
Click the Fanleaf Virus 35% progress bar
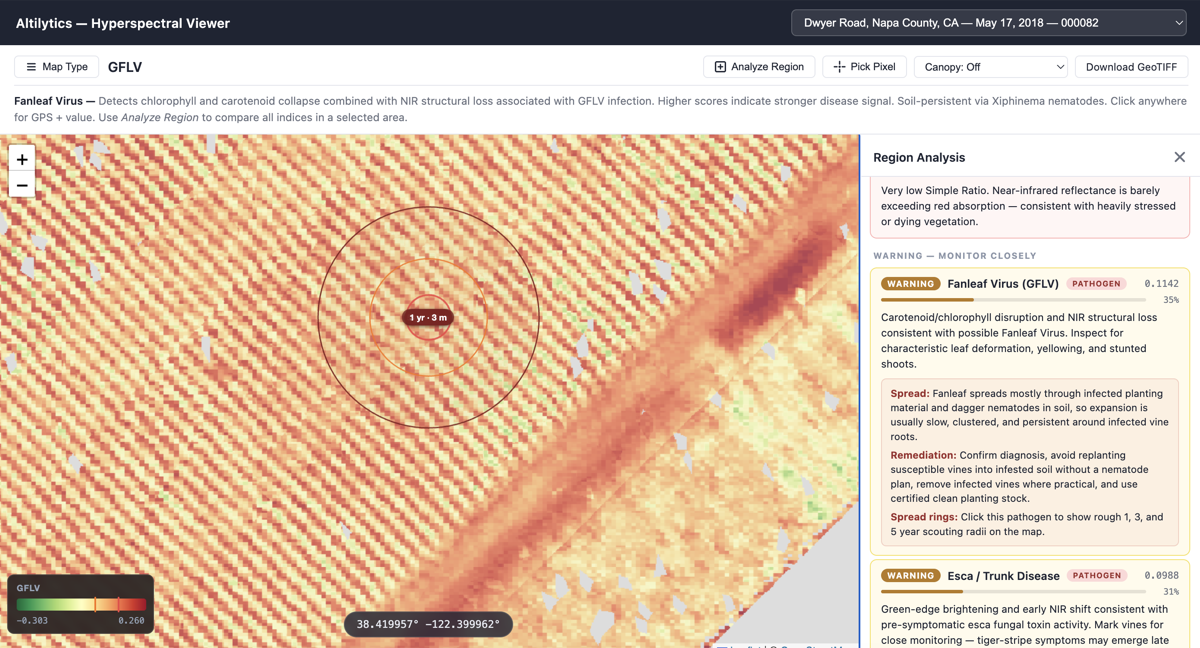tap(1013, 300)
